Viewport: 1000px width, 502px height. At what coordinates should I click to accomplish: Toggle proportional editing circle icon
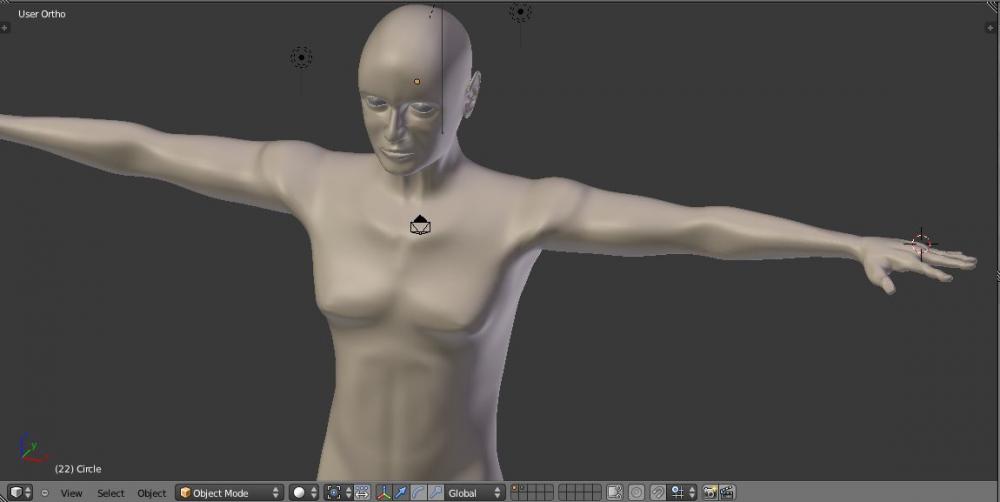[x=636, y=492]
